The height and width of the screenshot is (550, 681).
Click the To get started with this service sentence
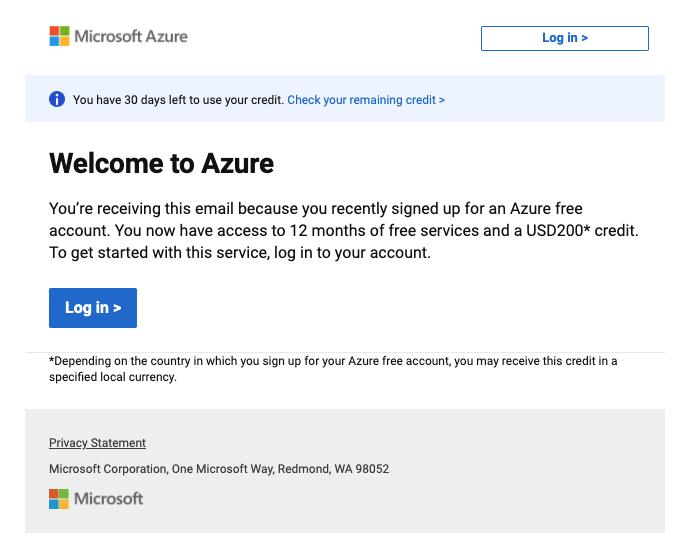click(x=240, y=252)
